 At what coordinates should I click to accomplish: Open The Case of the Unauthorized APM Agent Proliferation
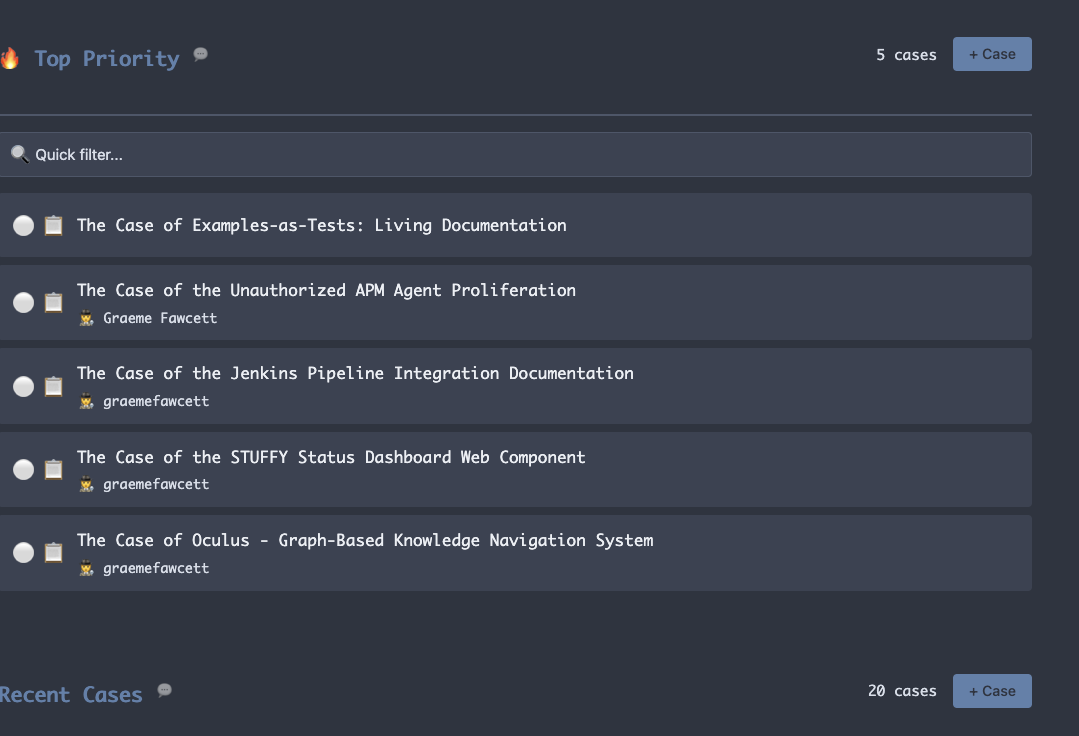coord(326,291)
